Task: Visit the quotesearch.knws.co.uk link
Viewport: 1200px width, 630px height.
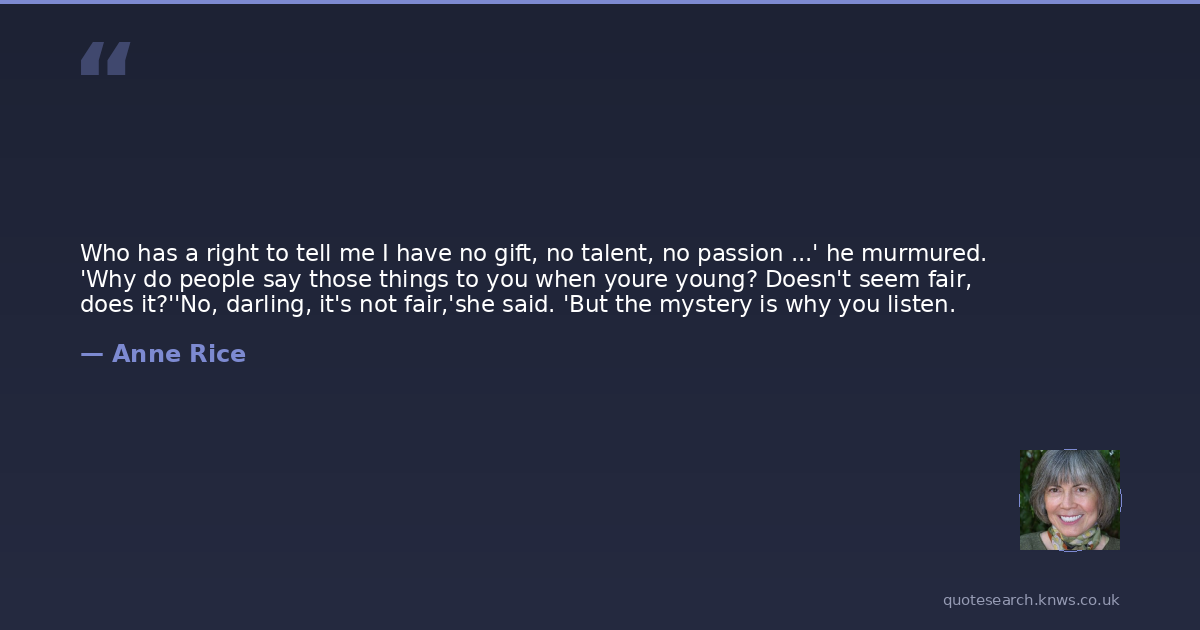Action: (1030, 600)
